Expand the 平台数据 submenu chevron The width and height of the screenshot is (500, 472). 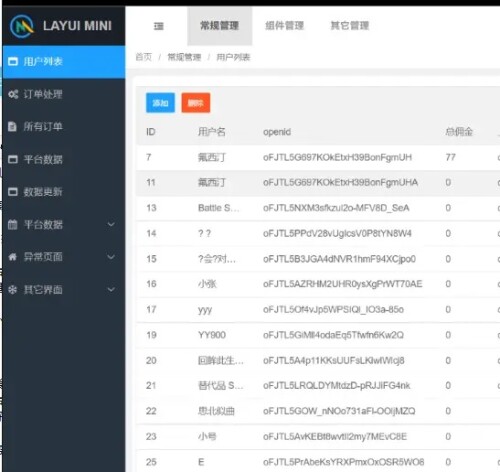coord(111,224)
